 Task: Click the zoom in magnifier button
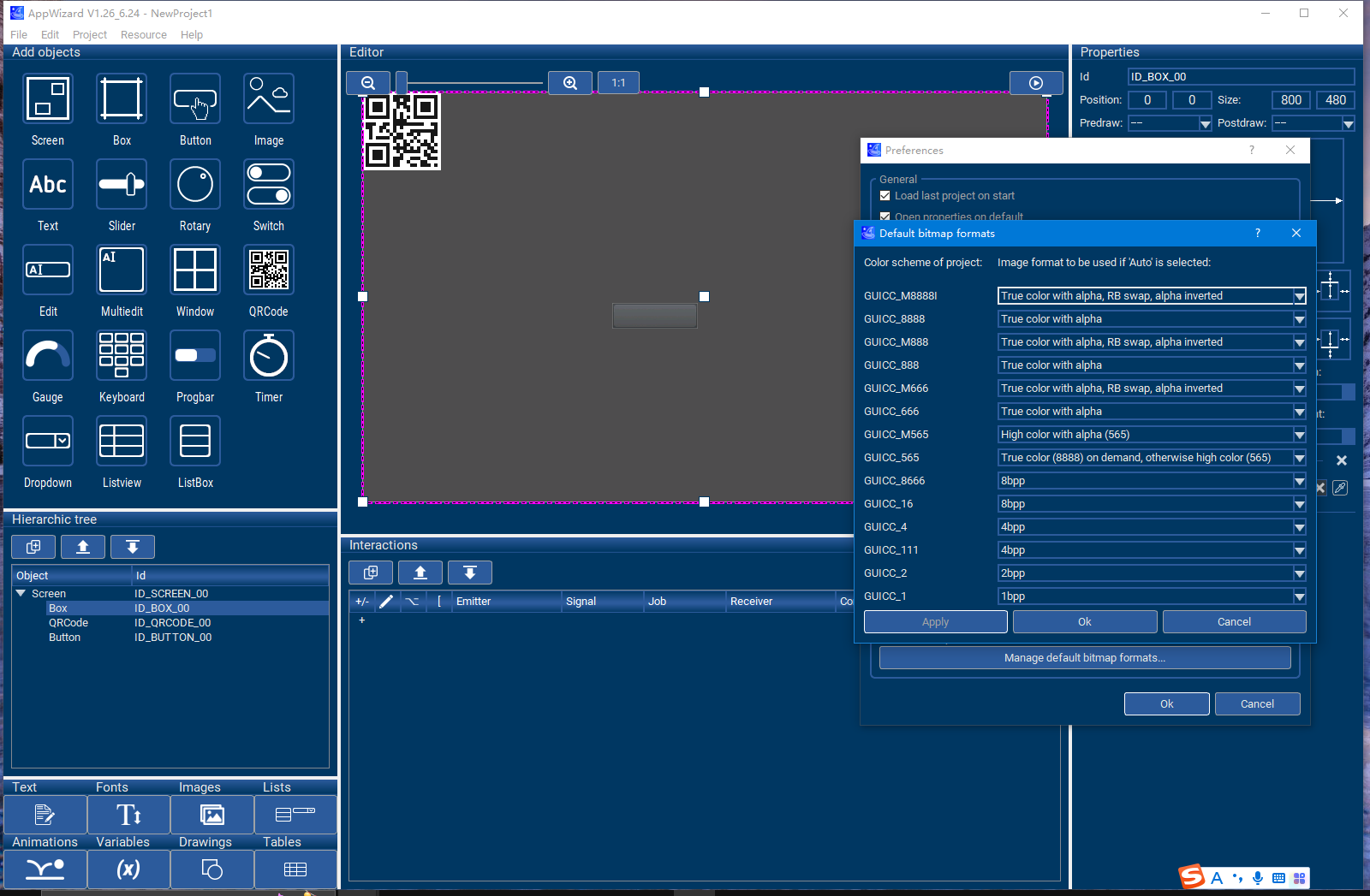point(570,83)
